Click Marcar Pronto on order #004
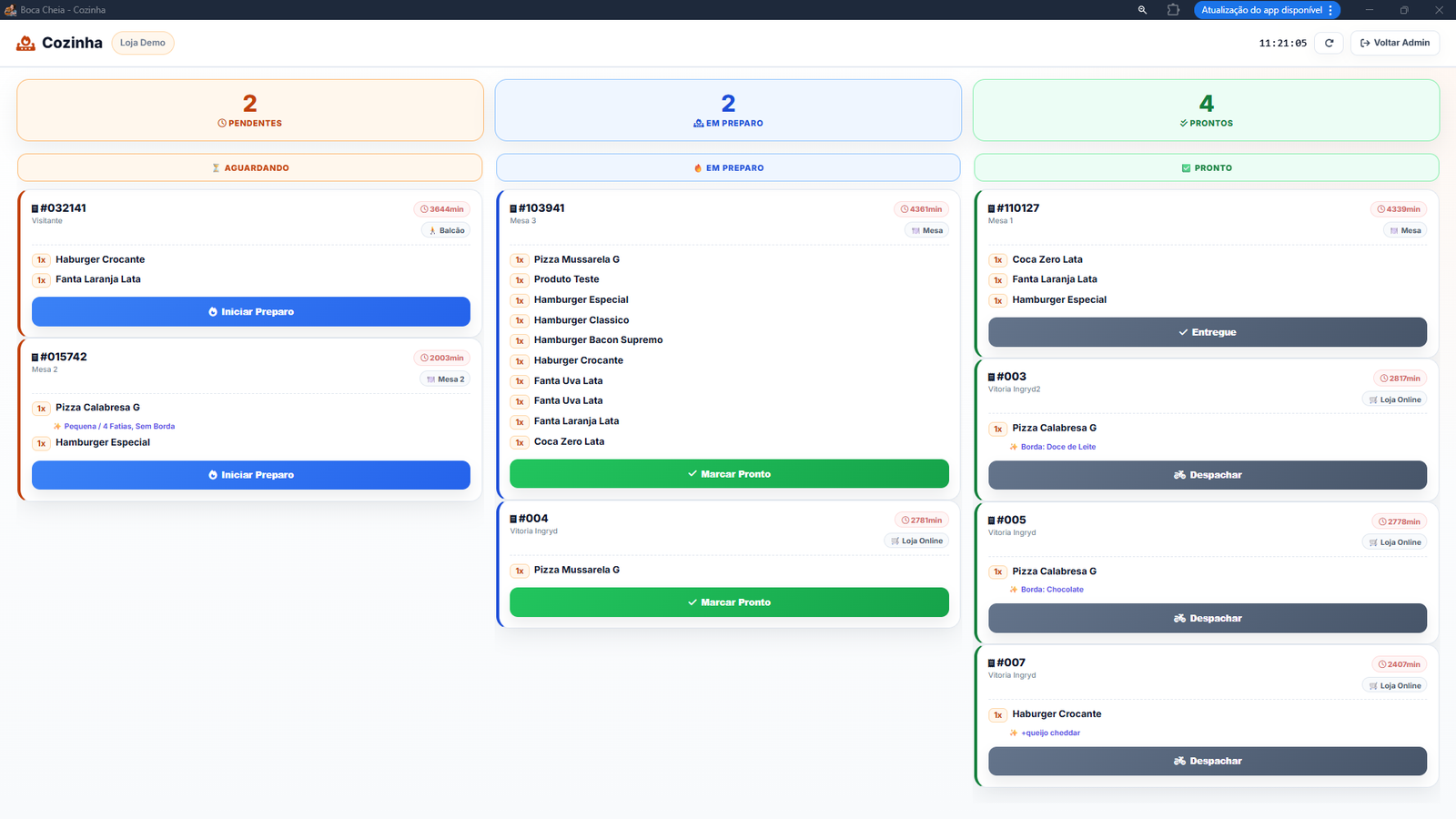The width and height of the screenshot is (1456, 819). pos(729,602)
